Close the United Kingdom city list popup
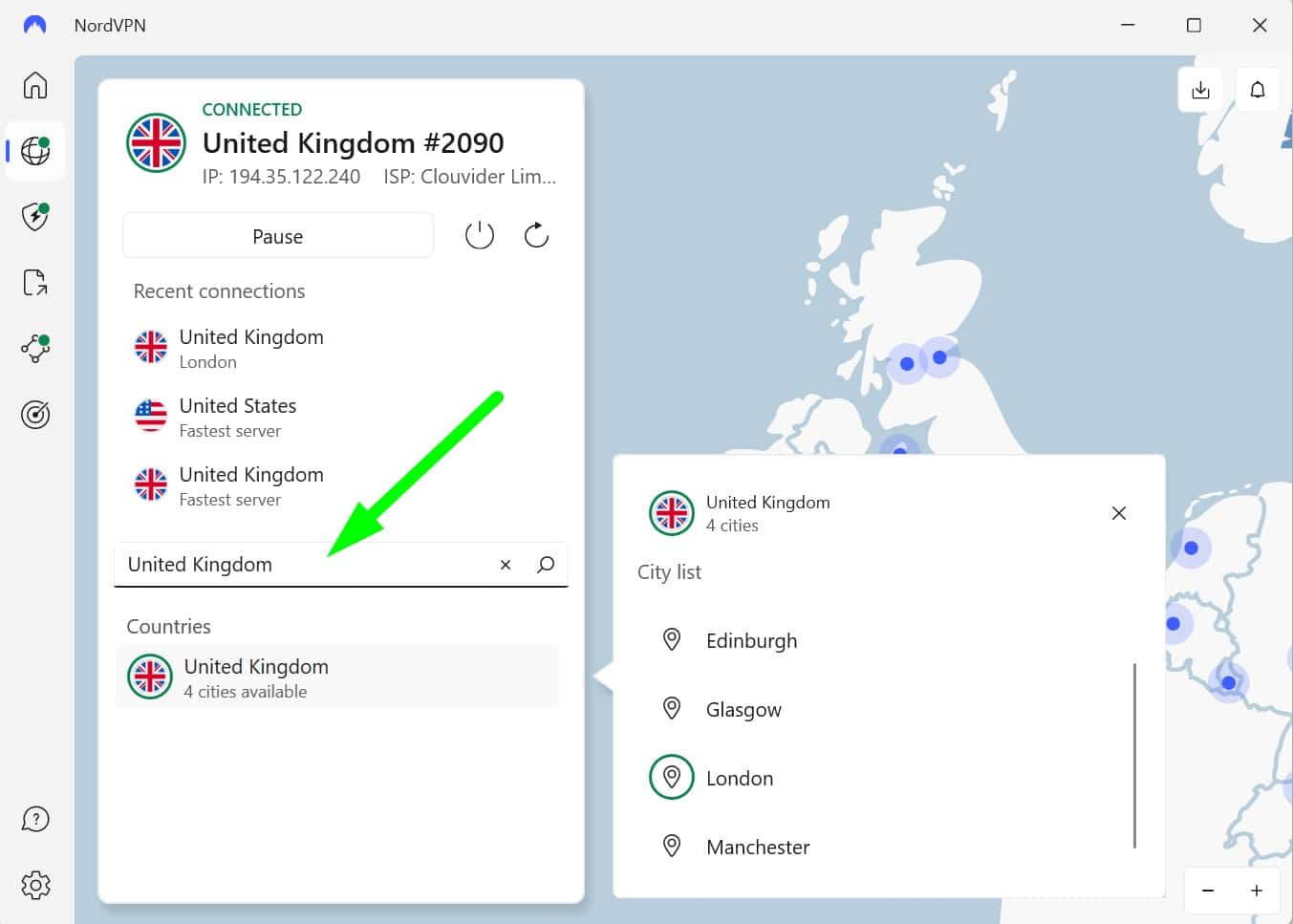This screenshot has width=1293, height=924. coord(1119,513)
